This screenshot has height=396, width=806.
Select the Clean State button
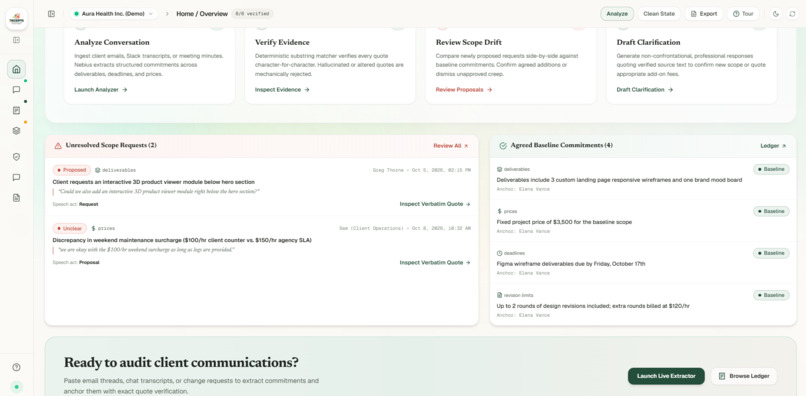click(659, 14)
